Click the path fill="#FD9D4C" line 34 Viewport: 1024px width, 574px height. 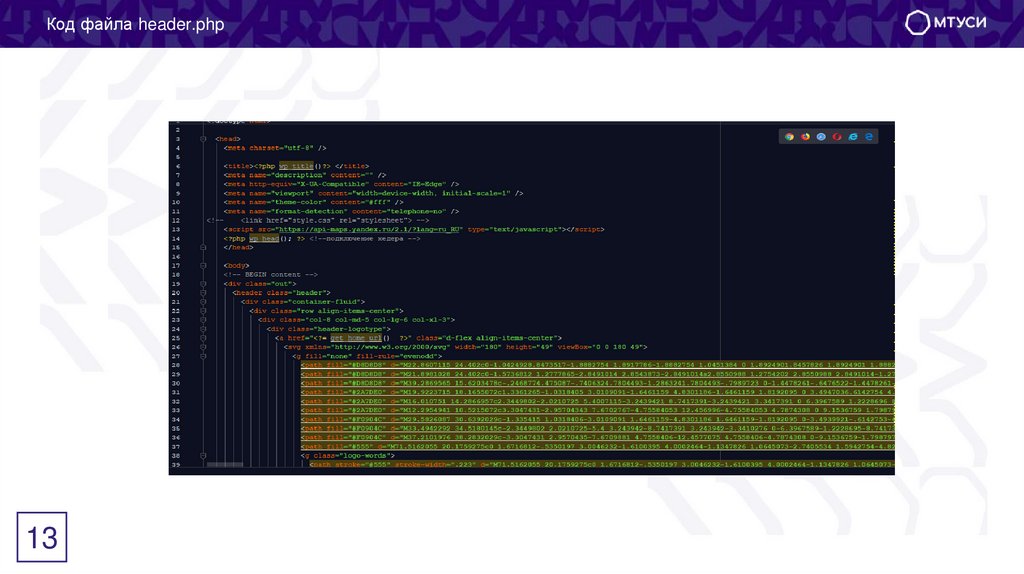[x=598, y=420]
